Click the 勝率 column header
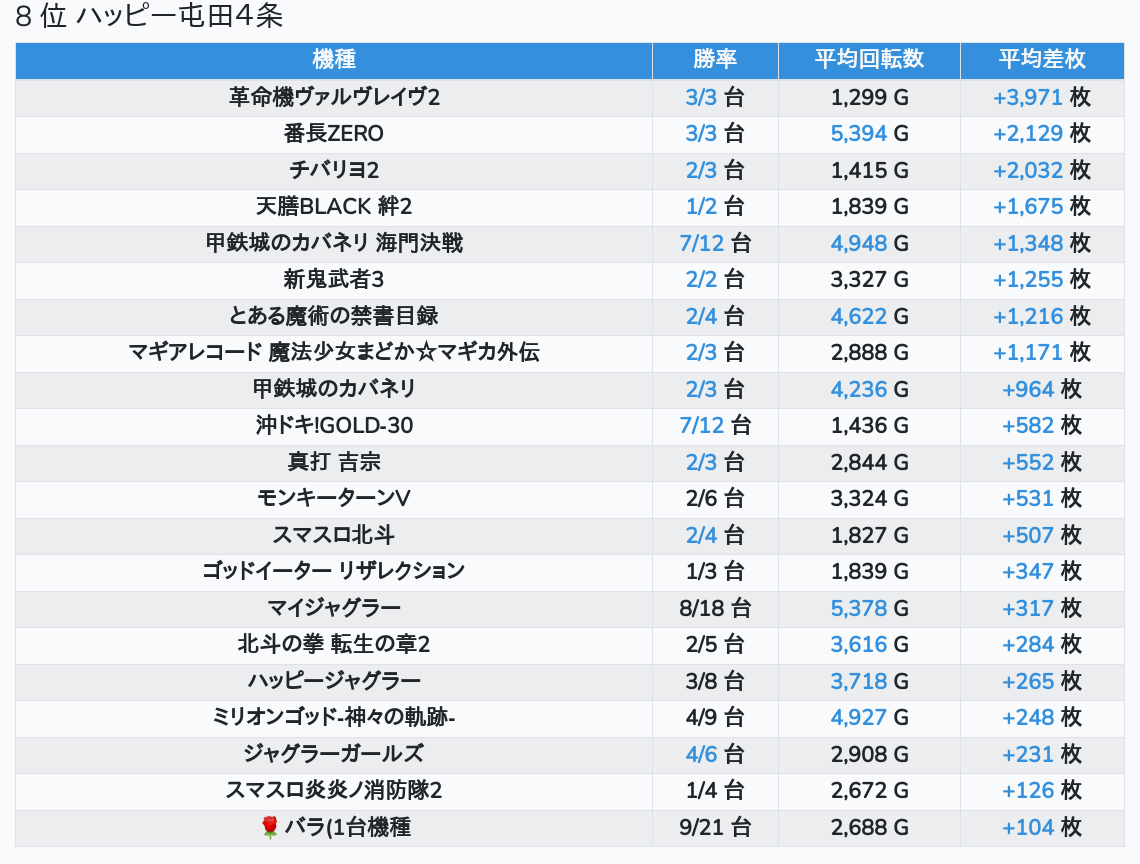The image size is (1140, 864). tap(715, 60)
